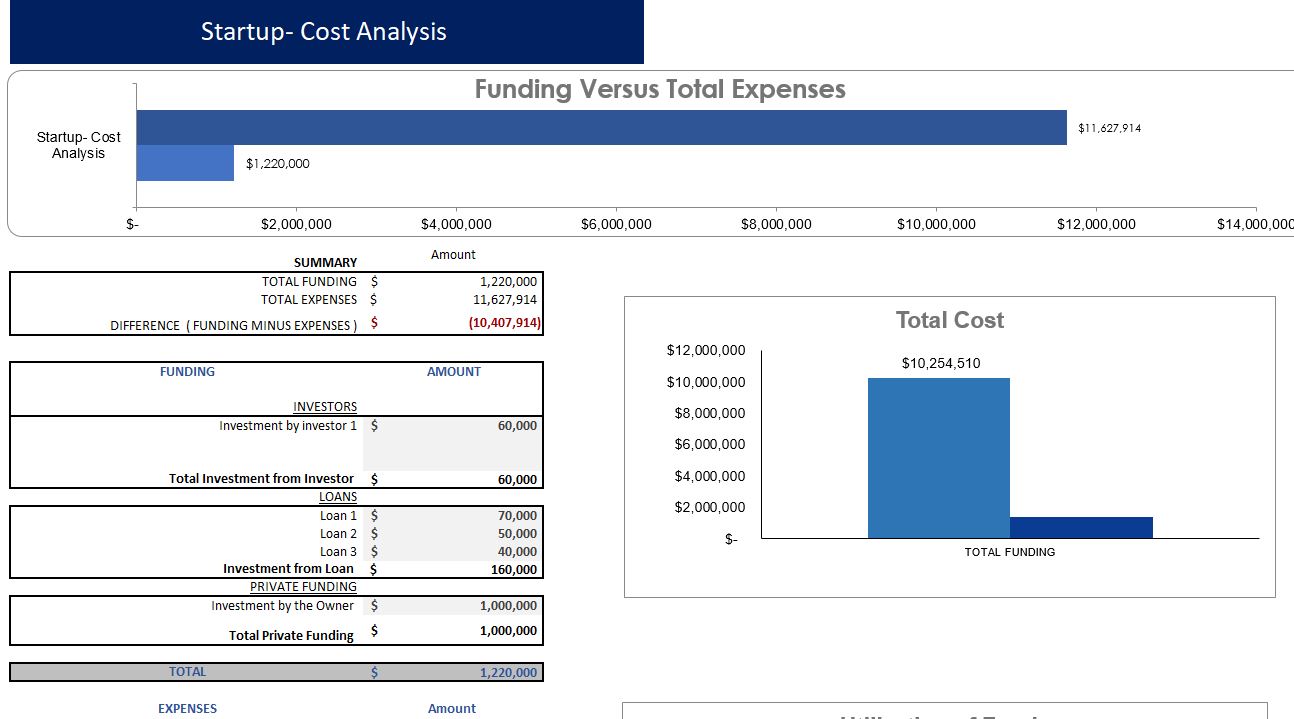Select the TOTAL row showing 1,220,000

(480, 672)
